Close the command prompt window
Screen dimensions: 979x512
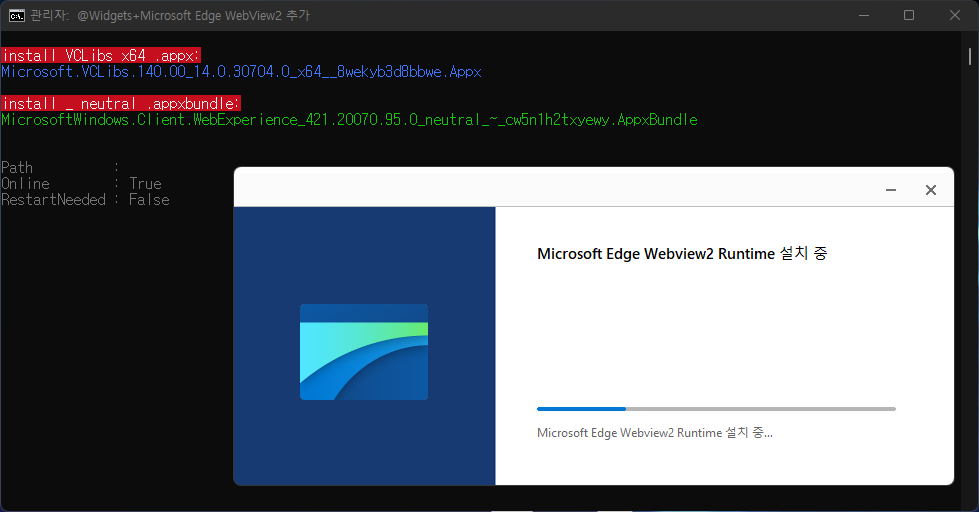tap(955, 16)
